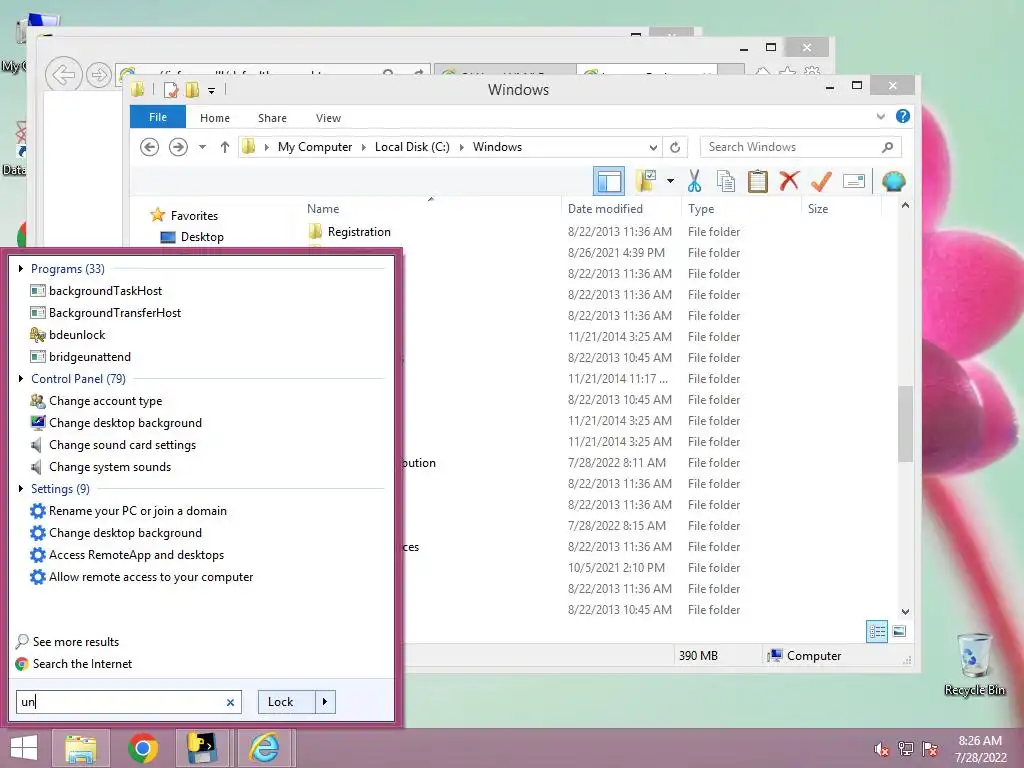Expand the ribbon with the chevron
Viewport: 1024px width, 768px height.
point(881,116)
